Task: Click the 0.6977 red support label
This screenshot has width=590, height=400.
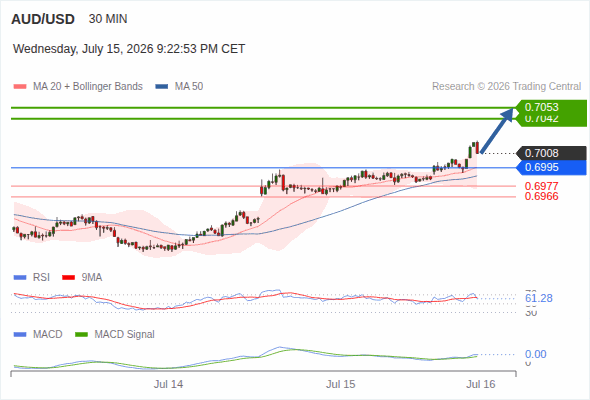Action: [541, 186]
